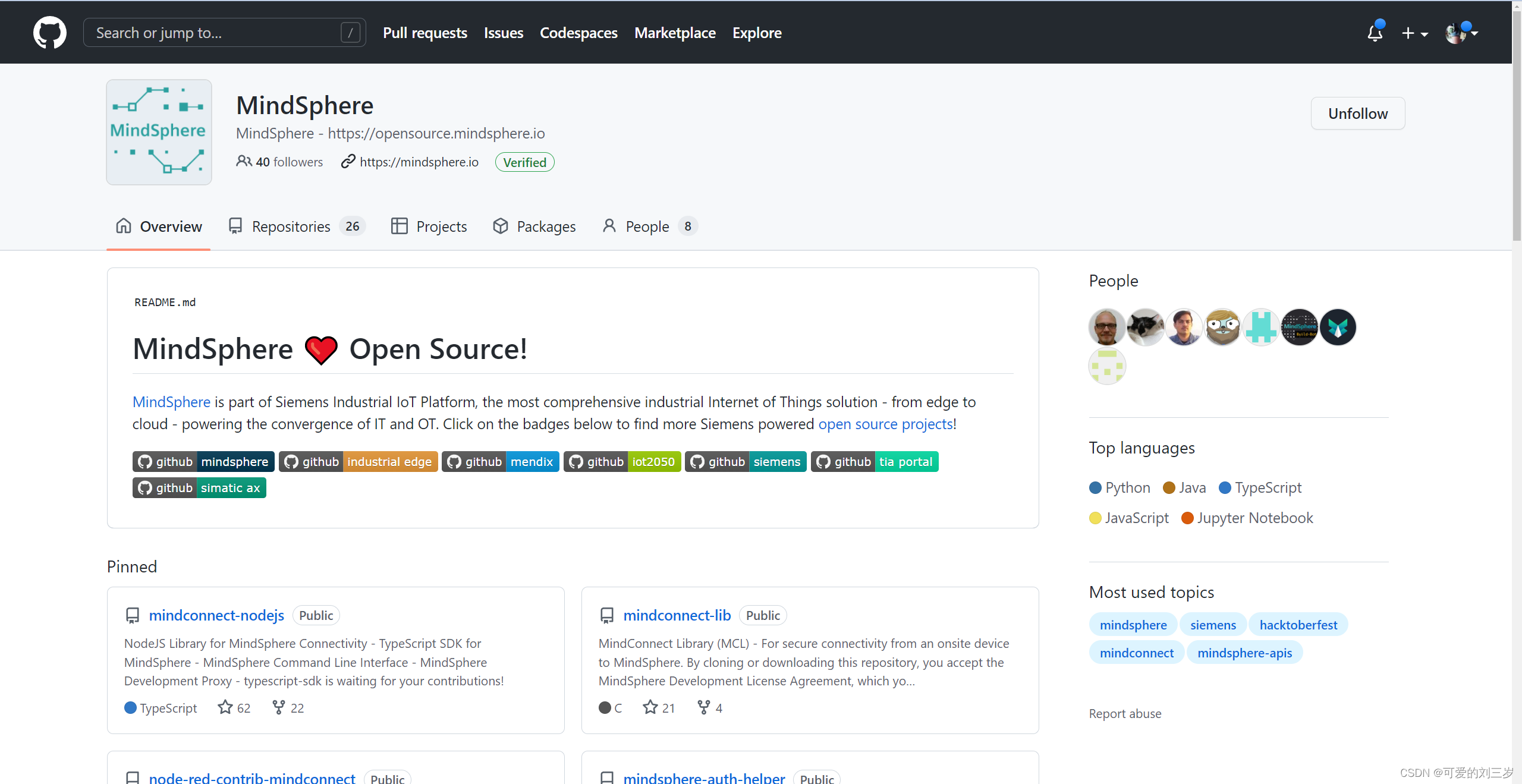The width and height of the screenshot is (1522, 784).
Task: Click fork icon on mindconnect-lib
Action: 704,707
